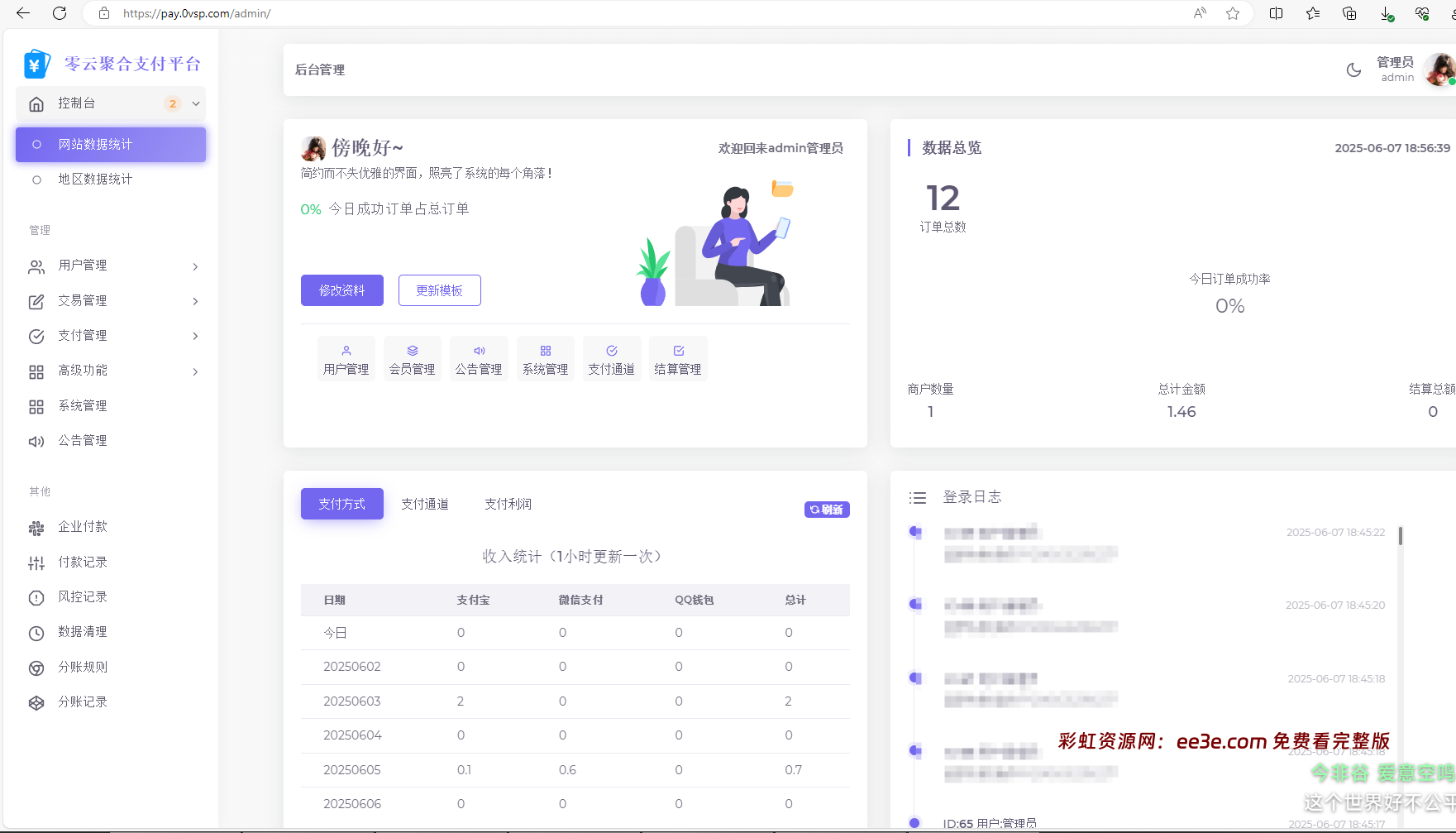Click the 修改资料 button
This screenshot has width=1456, height=833.
point(341,290)
